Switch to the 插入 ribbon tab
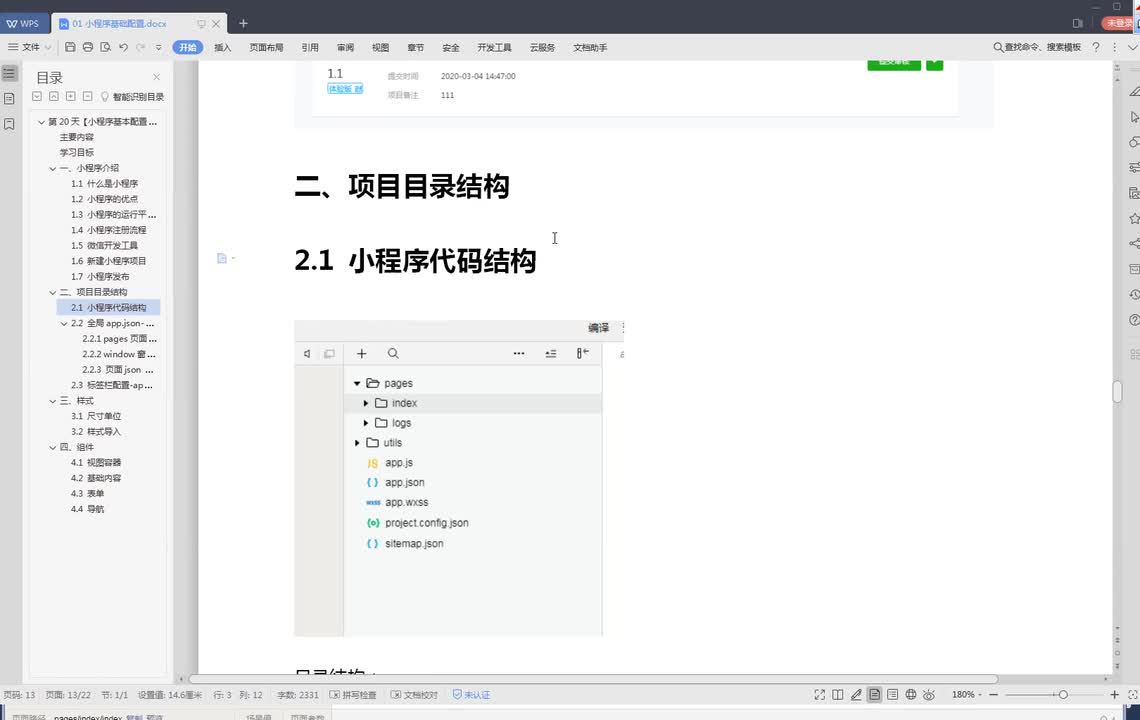The width and height of the screenshot is (1140, 720). coord(222,47)
